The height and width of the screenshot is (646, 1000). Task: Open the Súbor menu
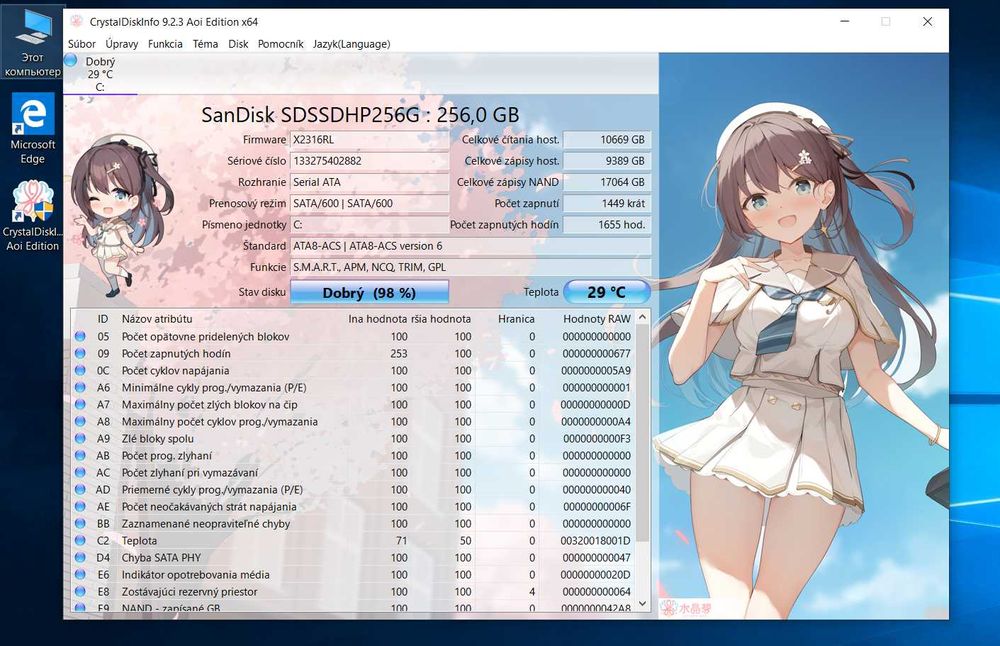coord(82,44)
